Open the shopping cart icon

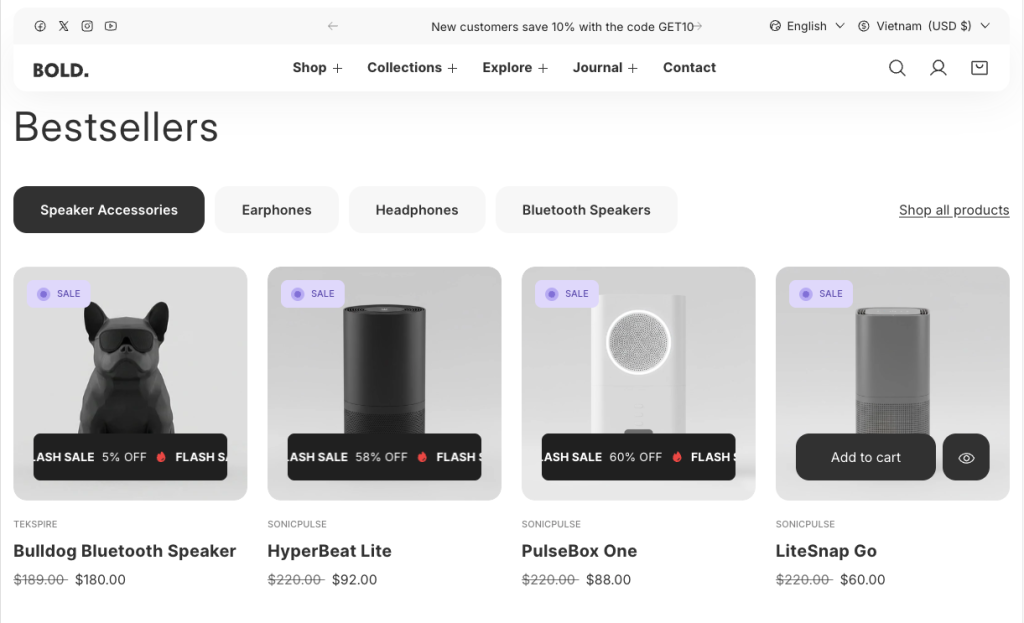979,68
